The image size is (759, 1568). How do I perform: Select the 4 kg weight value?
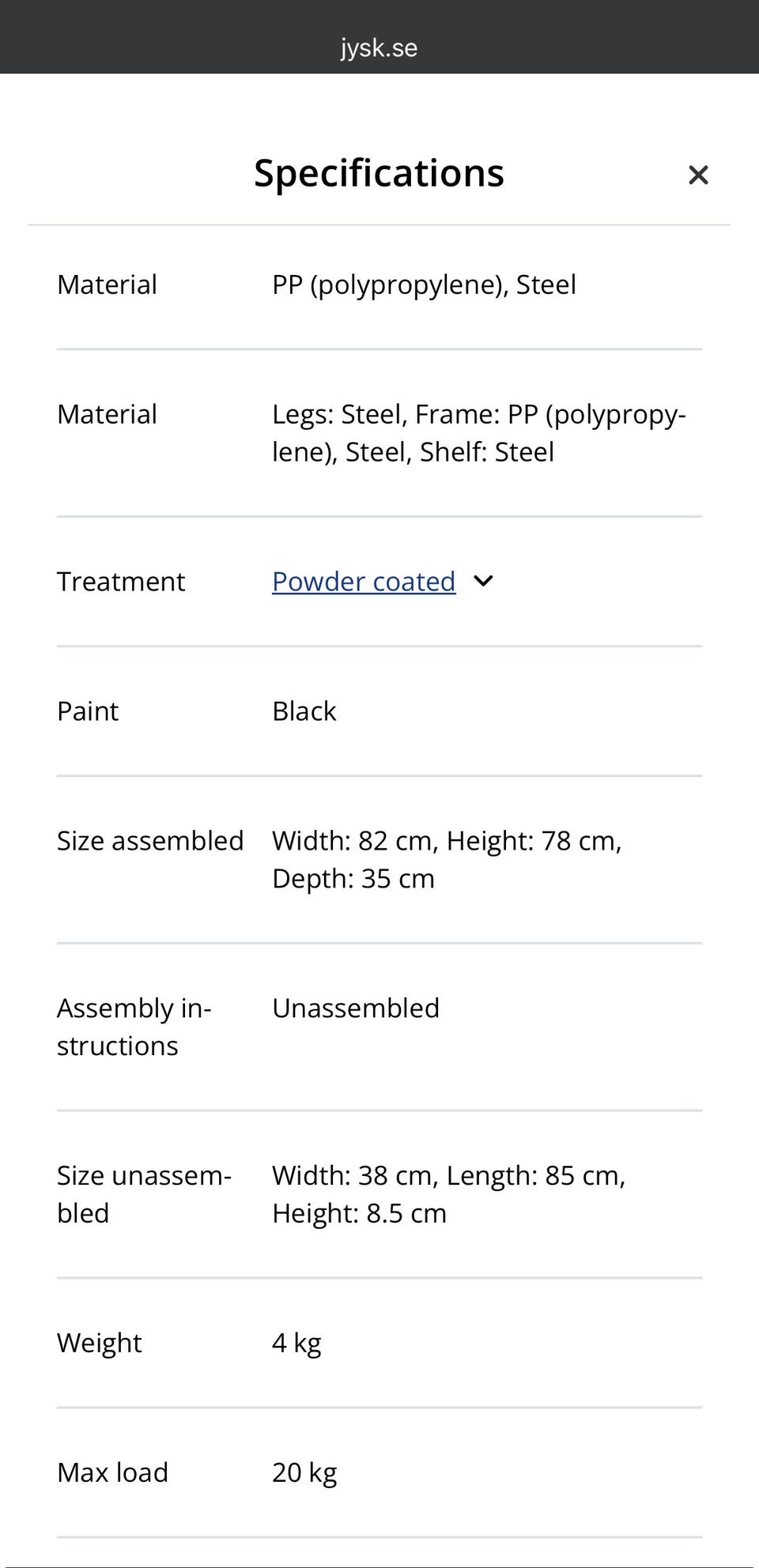(x=296, y=1343)
